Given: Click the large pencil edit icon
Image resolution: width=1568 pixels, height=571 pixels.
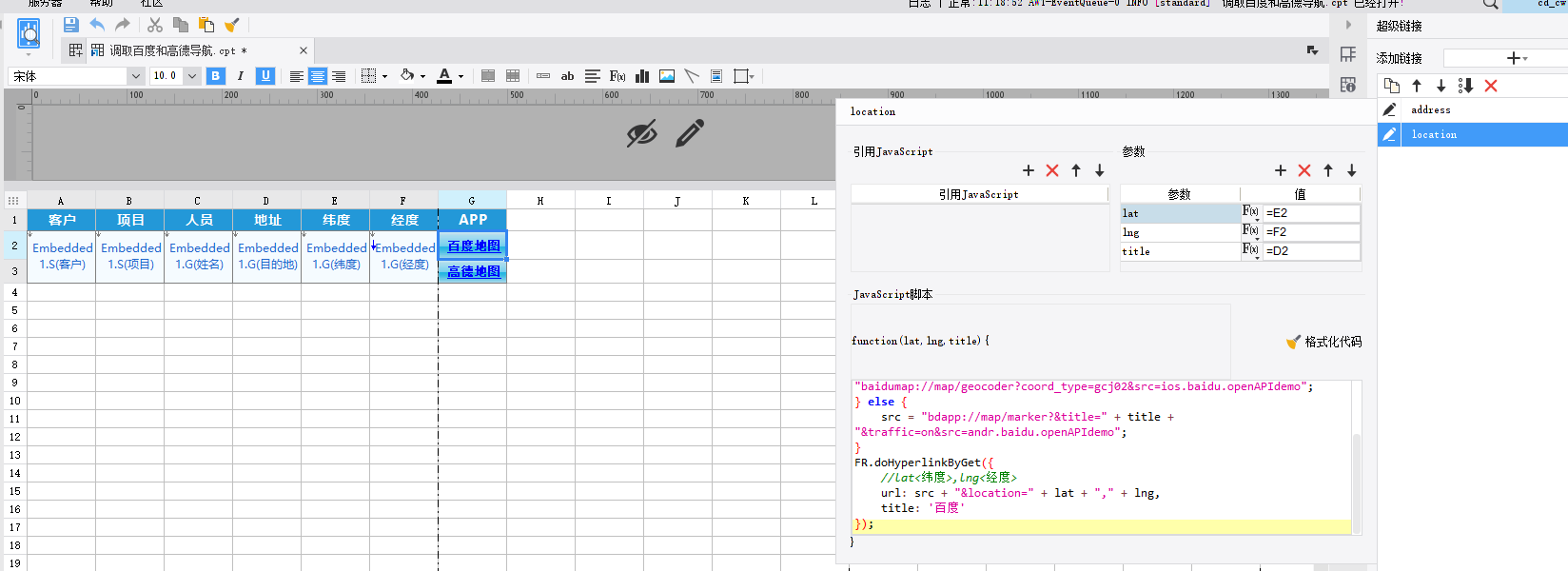Looking at the screenshot, I should 690,133.
